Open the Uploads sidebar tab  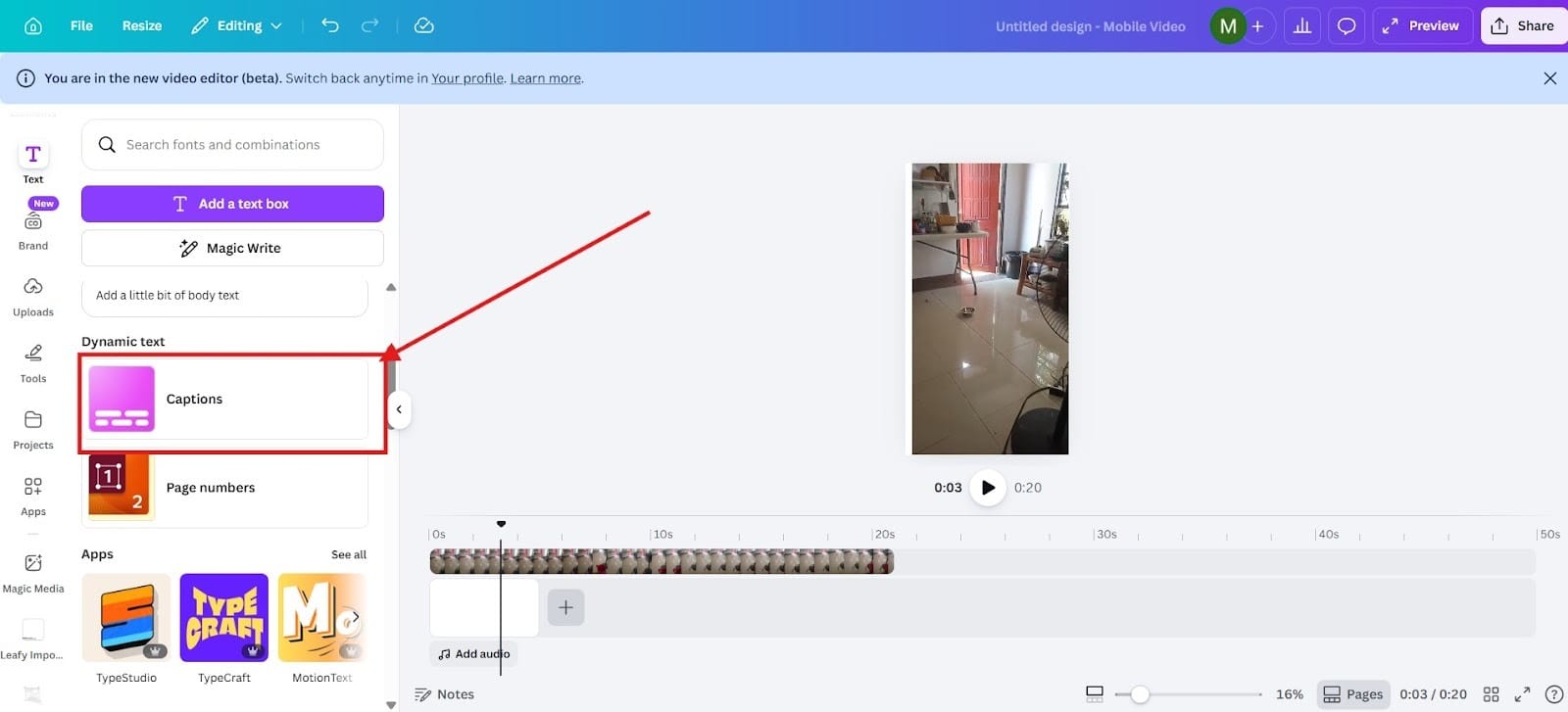[33, 297]
